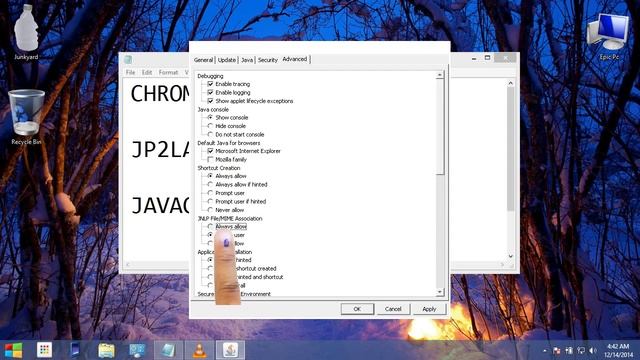Select JNLP File/MIME Always allow option
Viewport: 640px width, 360px height.
coord(210,227)
